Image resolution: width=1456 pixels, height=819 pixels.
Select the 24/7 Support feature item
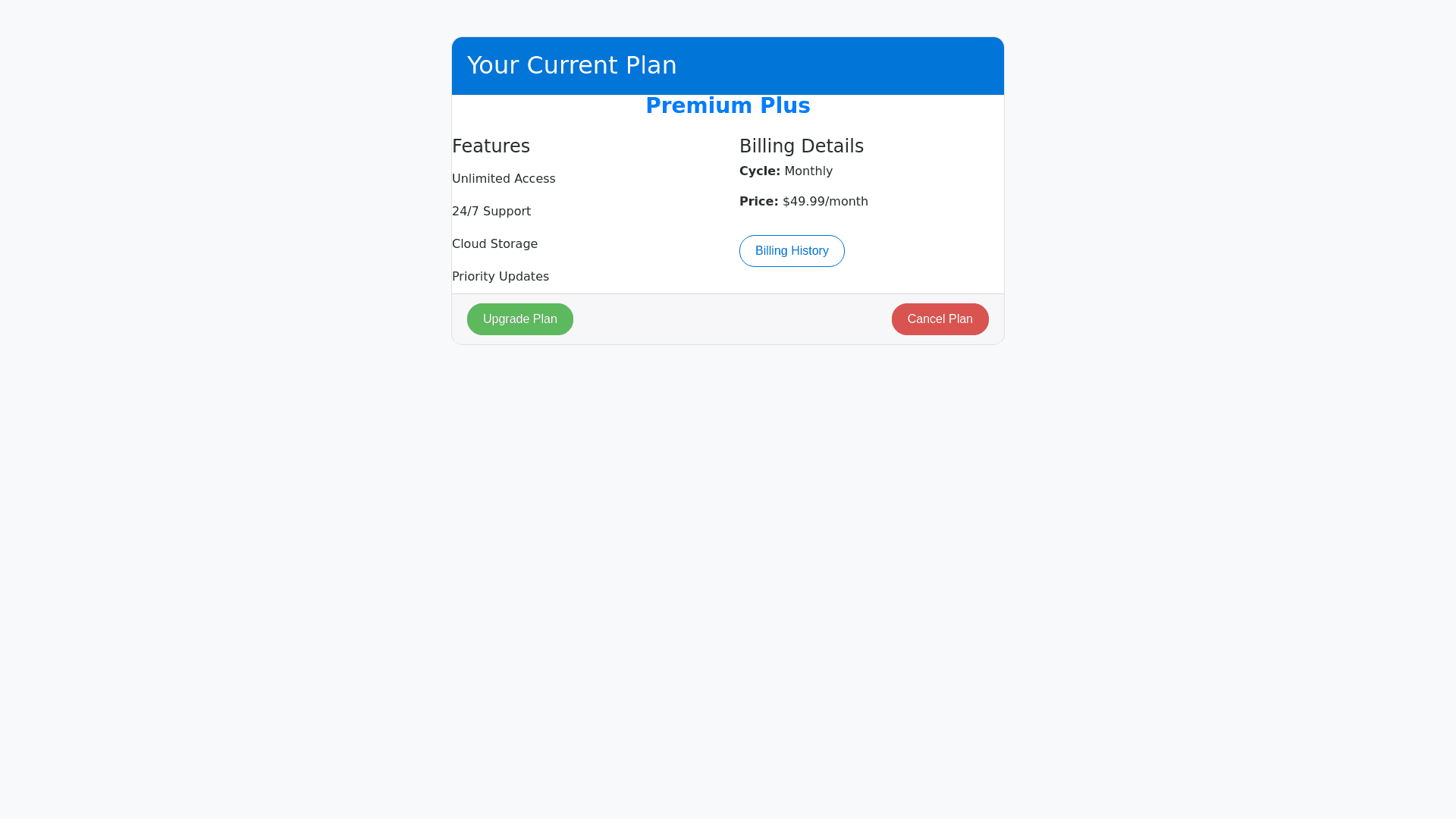tap(491, 212)
